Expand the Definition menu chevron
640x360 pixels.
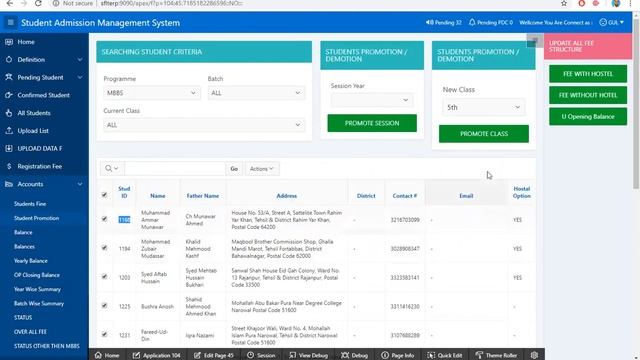(x=80, y=60)
